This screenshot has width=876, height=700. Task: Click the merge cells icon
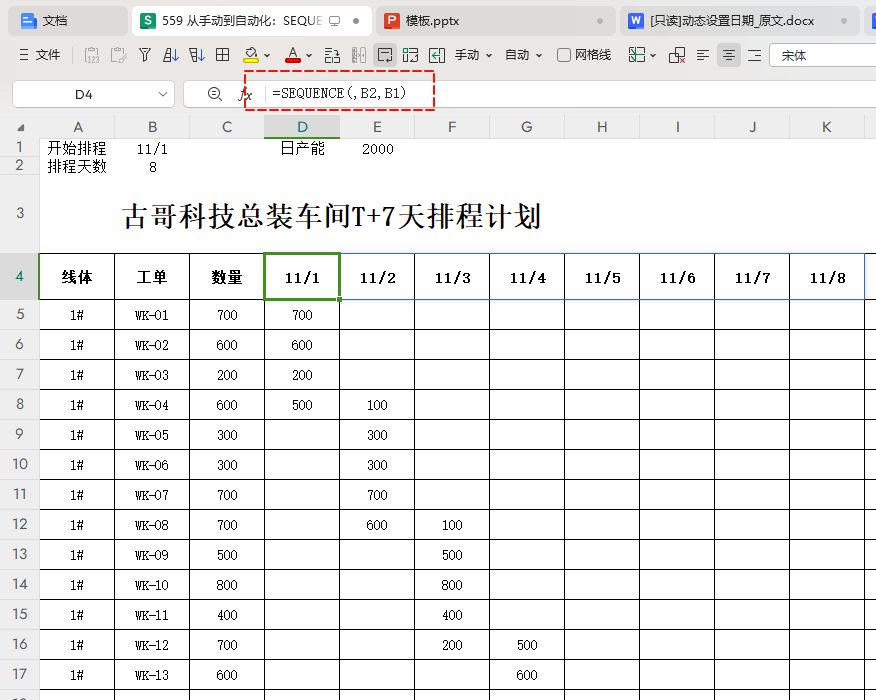pos(411,55)
